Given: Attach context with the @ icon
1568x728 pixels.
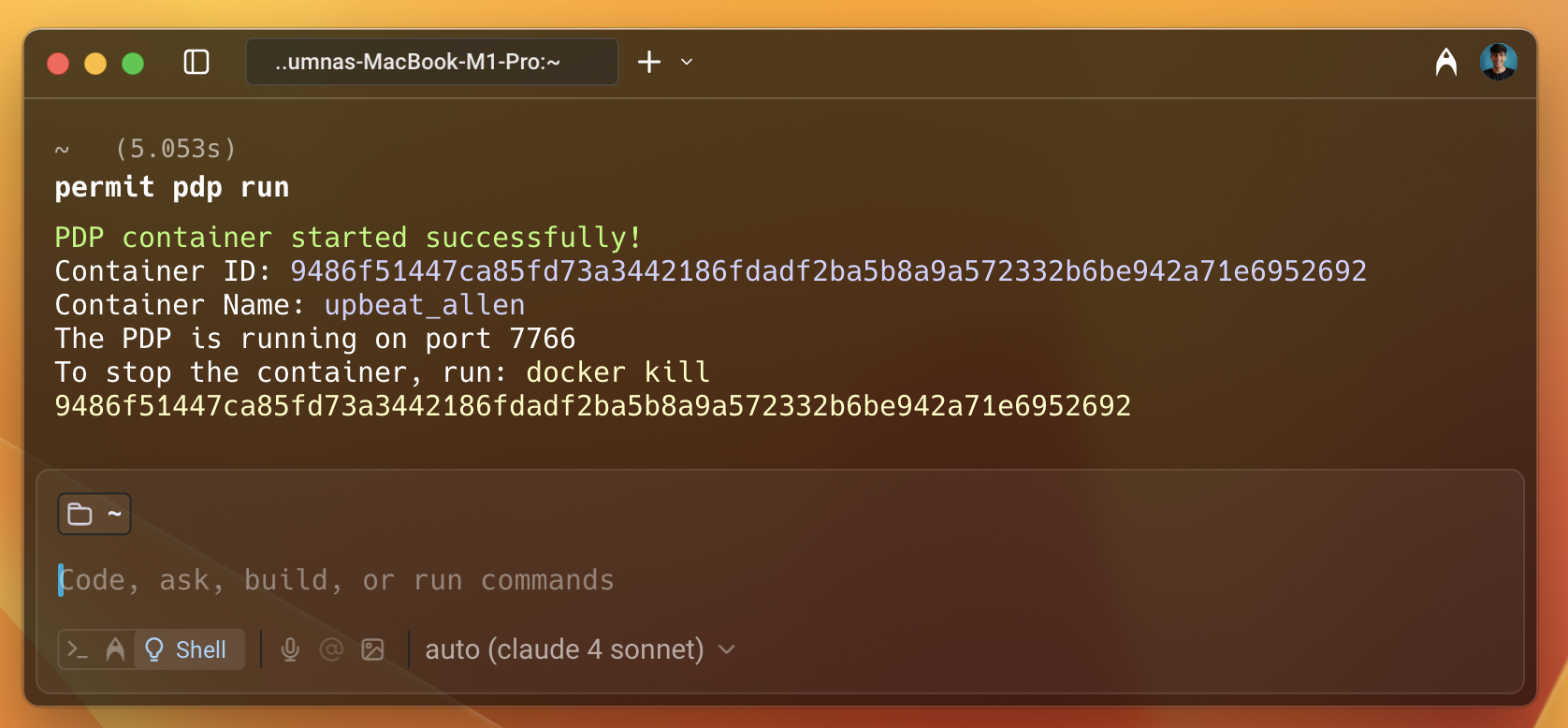Looking at the screenshot, I should [331, 649].
